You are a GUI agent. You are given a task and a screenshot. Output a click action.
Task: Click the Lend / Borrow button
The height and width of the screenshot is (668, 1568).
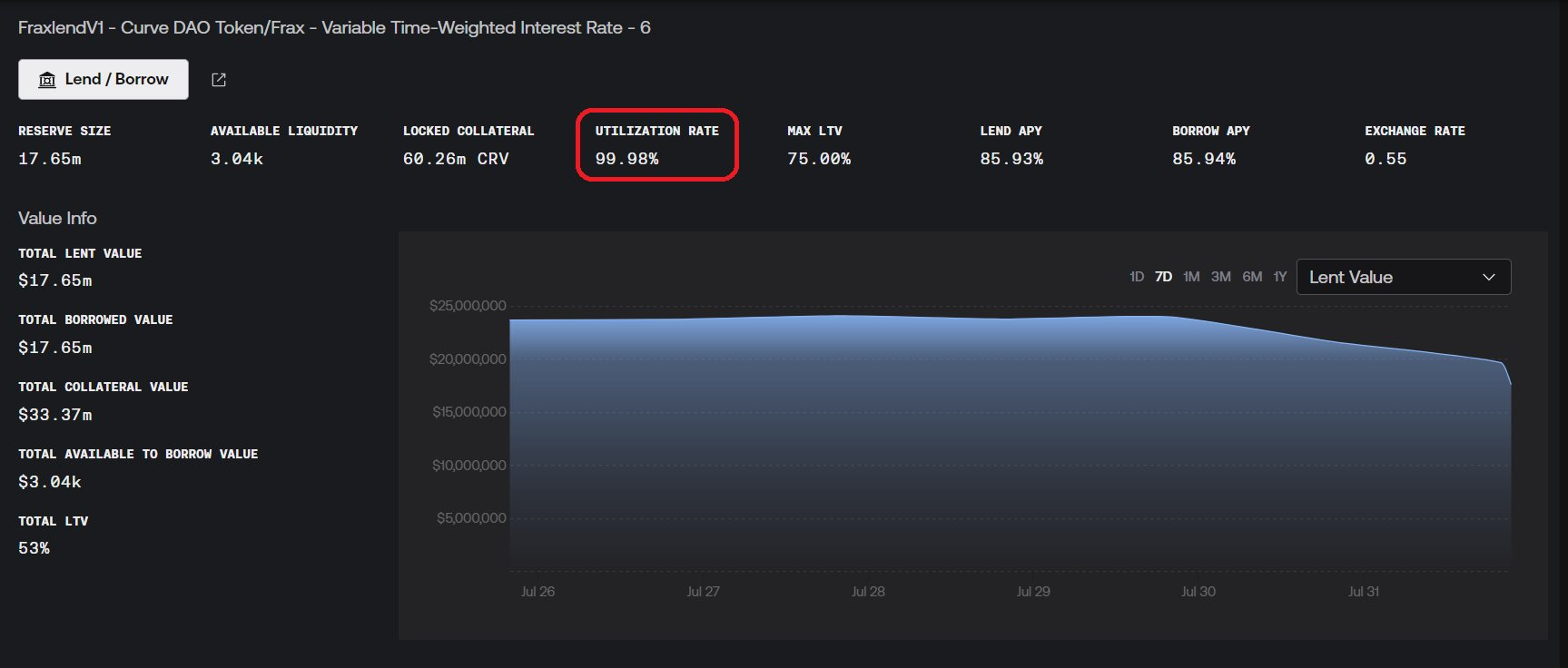(104, 79)
